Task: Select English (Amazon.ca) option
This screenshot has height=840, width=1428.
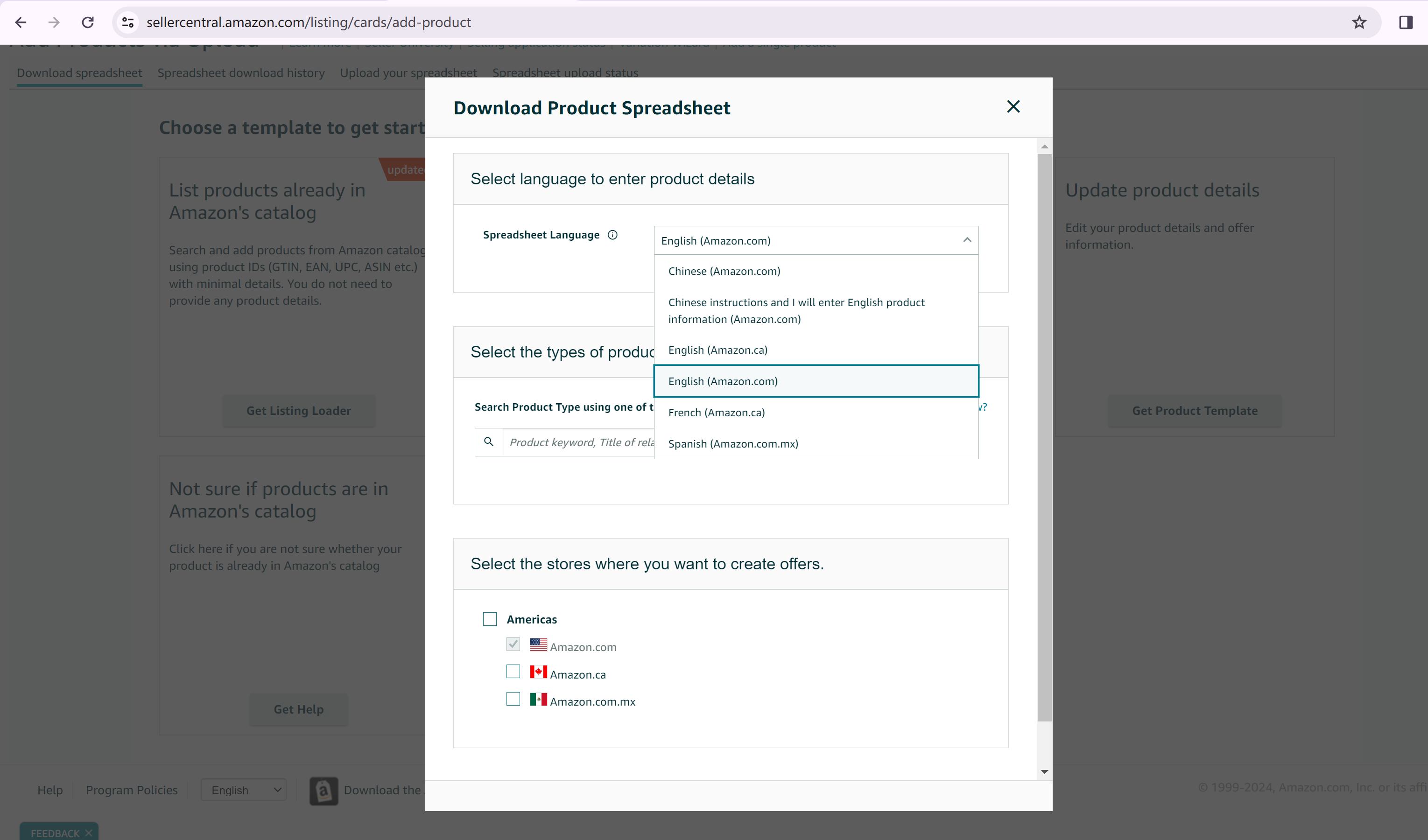Action: 816,350
